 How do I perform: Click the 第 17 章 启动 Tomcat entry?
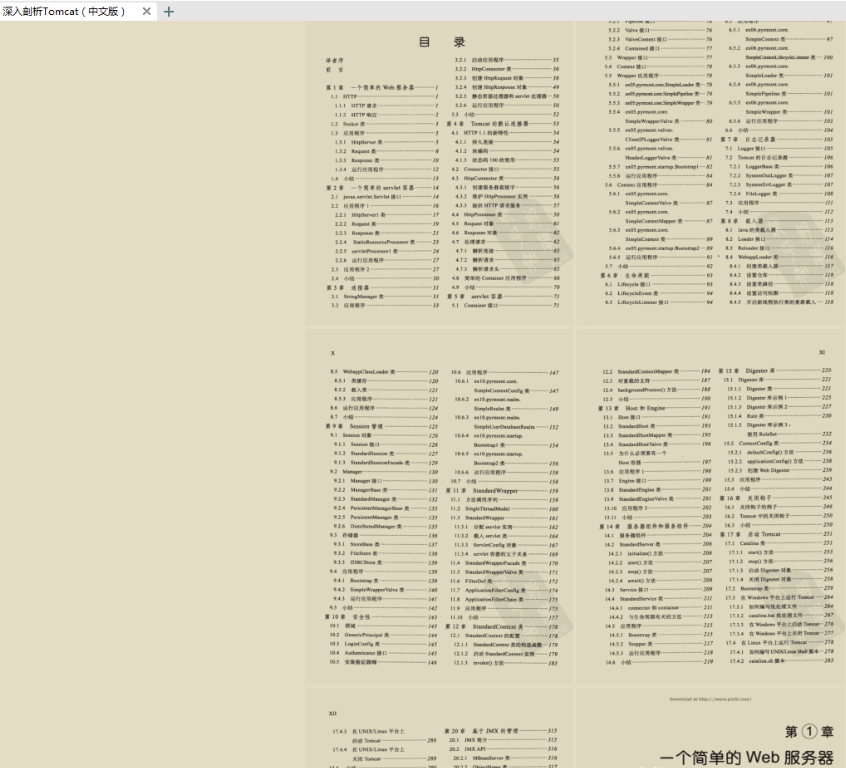click(776, 534)
